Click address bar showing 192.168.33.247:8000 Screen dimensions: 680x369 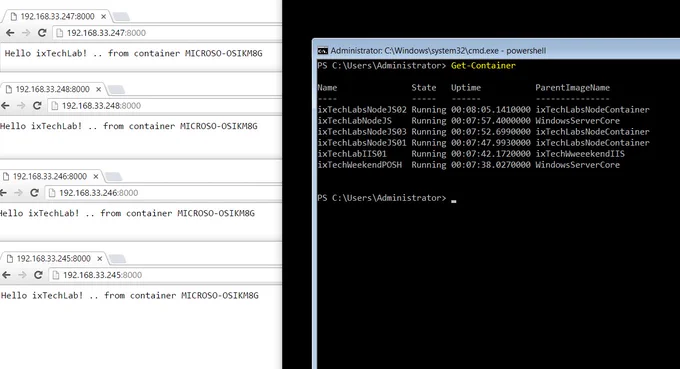pyautogui.click(x=167, y=33)
